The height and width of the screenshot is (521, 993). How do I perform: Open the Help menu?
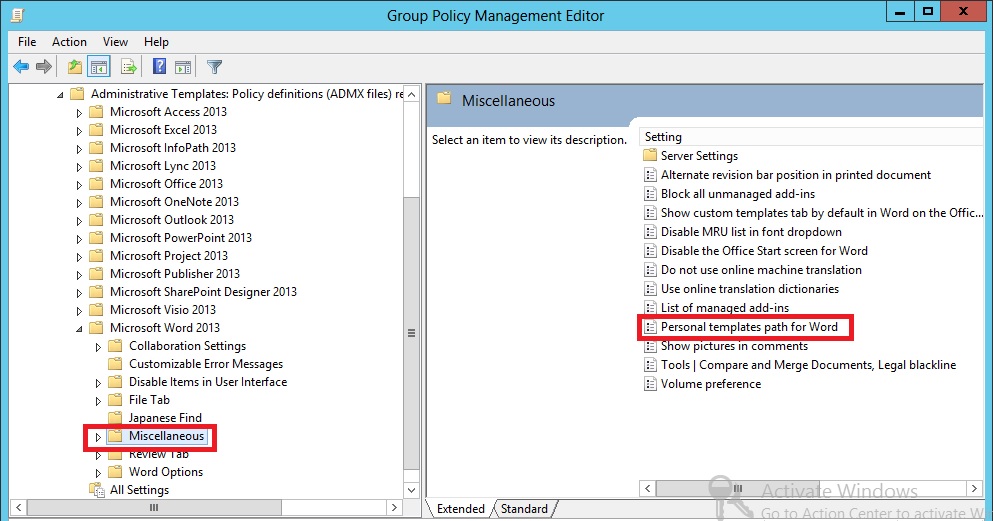(156, 42)
